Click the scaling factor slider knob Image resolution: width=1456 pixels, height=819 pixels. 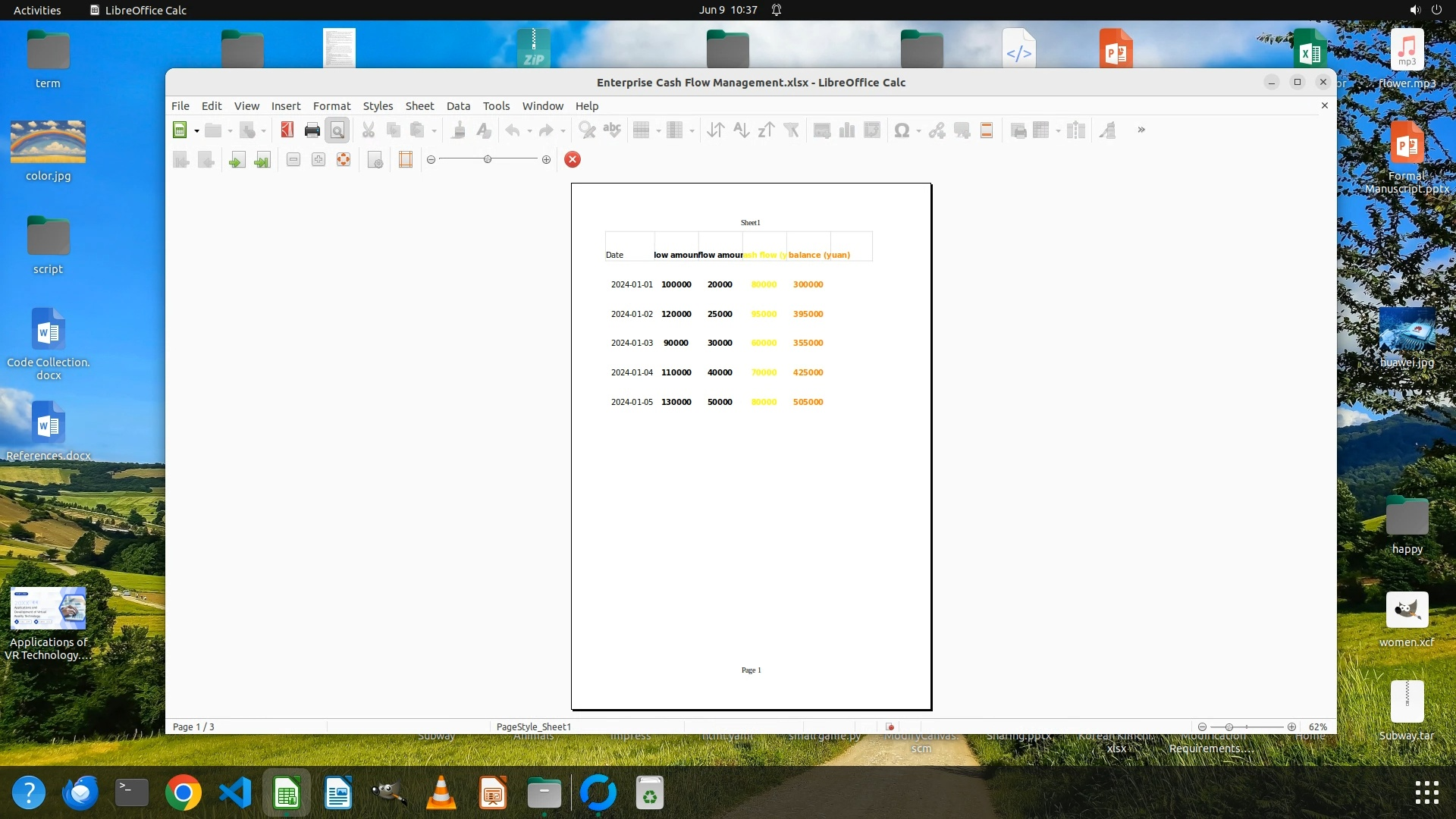488,159
